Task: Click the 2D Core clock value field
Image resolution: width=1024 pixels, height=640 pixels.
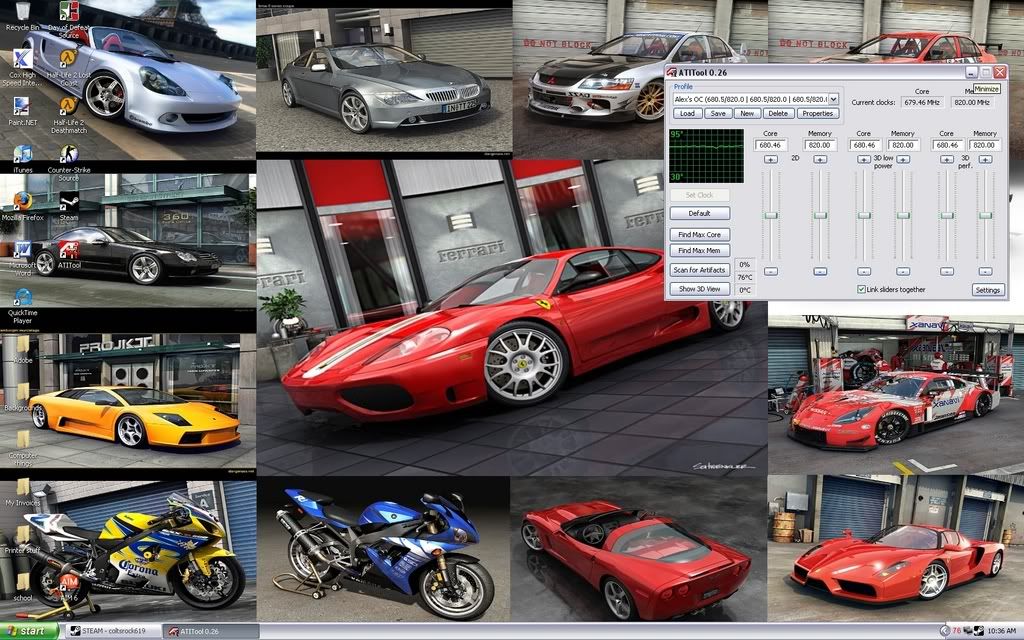Action: coord(771,145)
